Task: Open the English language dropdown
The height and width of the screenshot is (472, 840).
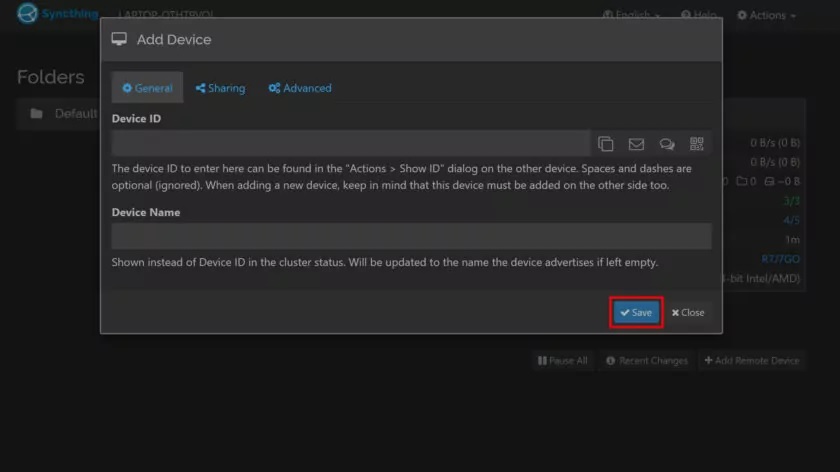Action: [631, 15]
